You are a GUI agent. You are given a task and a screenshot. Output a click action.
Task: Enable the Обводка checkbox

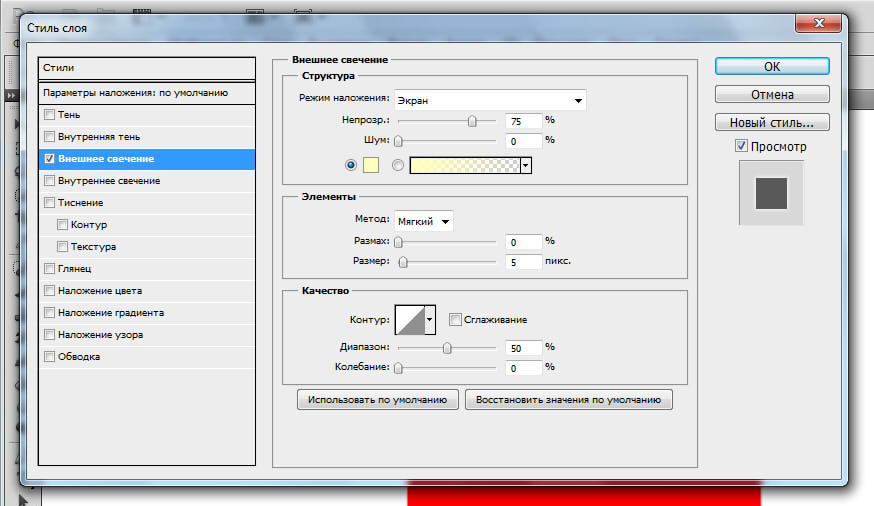(50, 357)
